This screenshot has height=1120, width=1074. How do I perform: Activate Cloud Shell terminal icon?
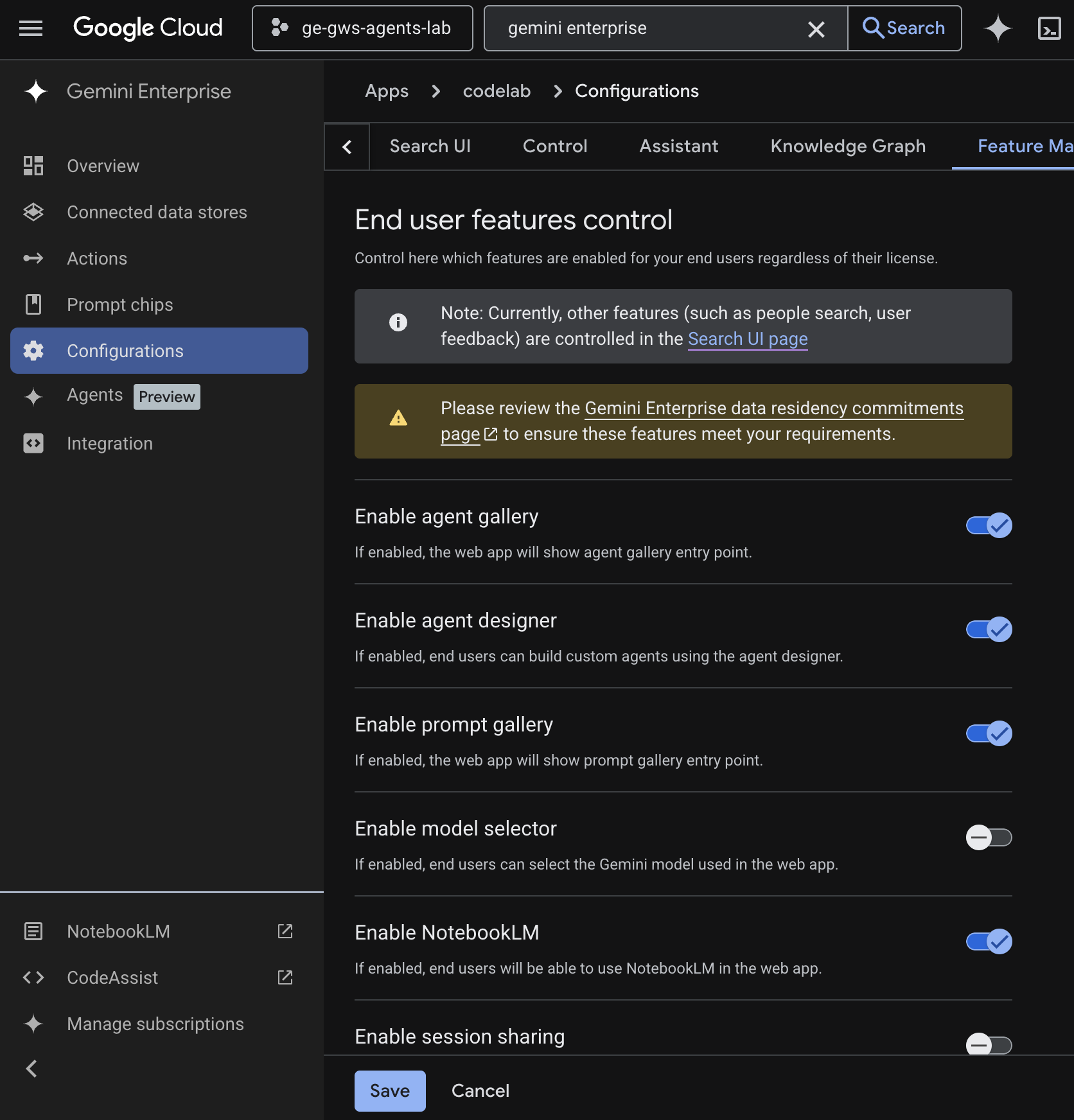tap(1049, 28)
